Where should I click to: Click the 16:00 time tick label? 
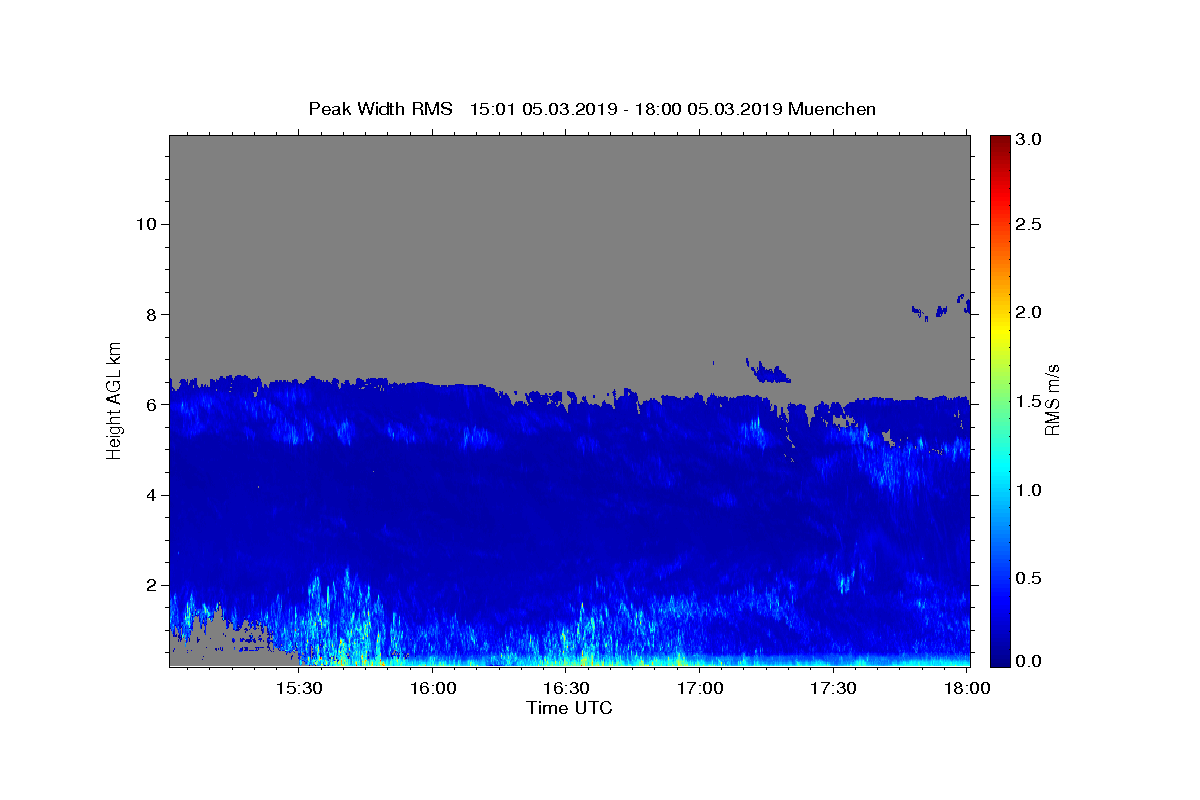click(432, 689)
